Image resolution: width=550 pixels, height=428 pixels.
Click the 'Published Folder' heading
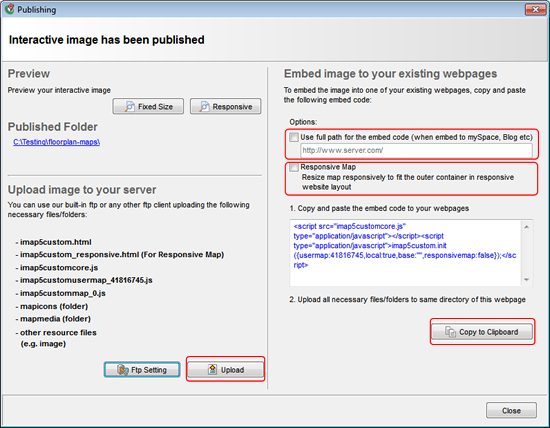click(x=53, y=127)
